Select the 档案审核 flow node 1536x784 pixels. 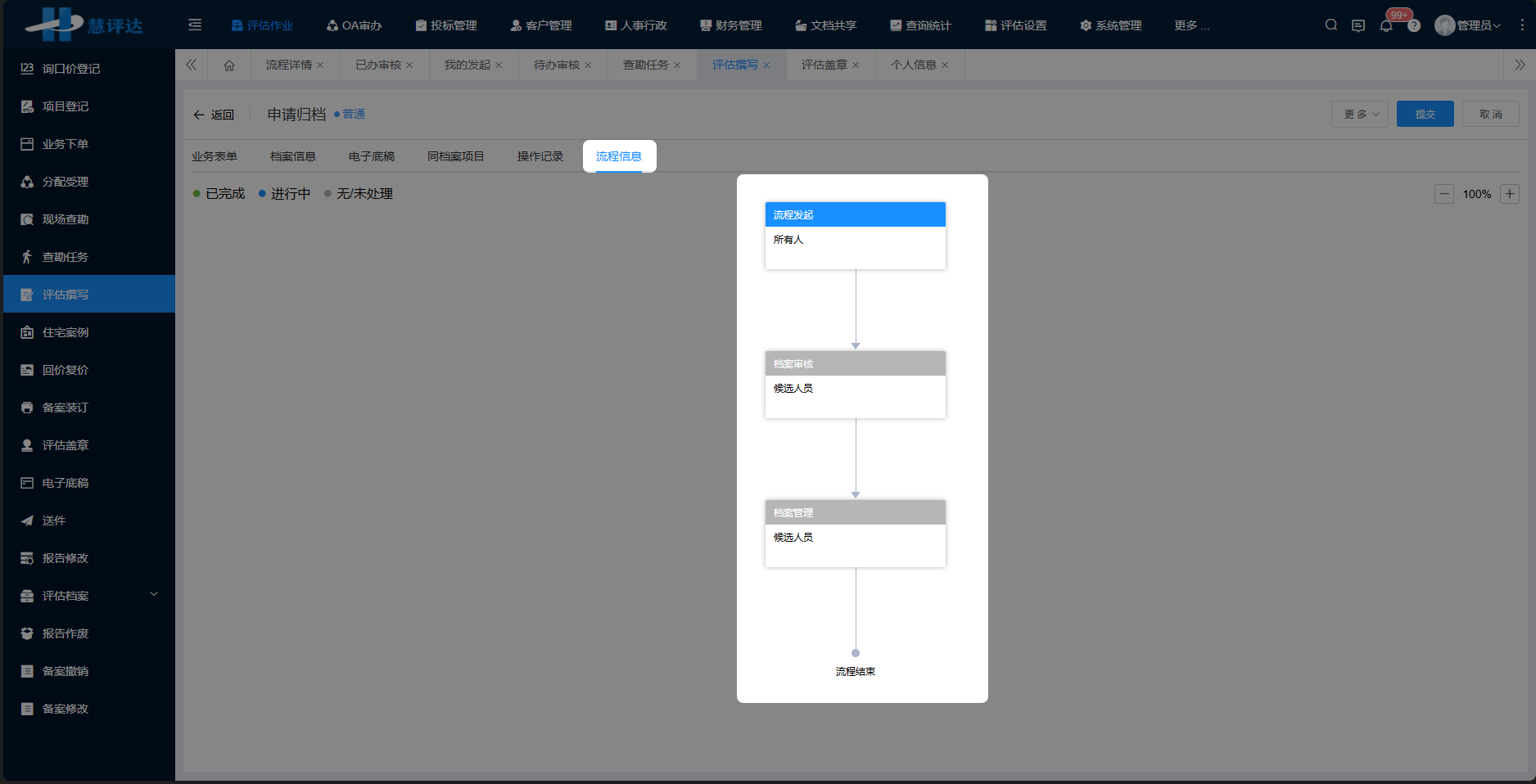[x=855, y=384]
